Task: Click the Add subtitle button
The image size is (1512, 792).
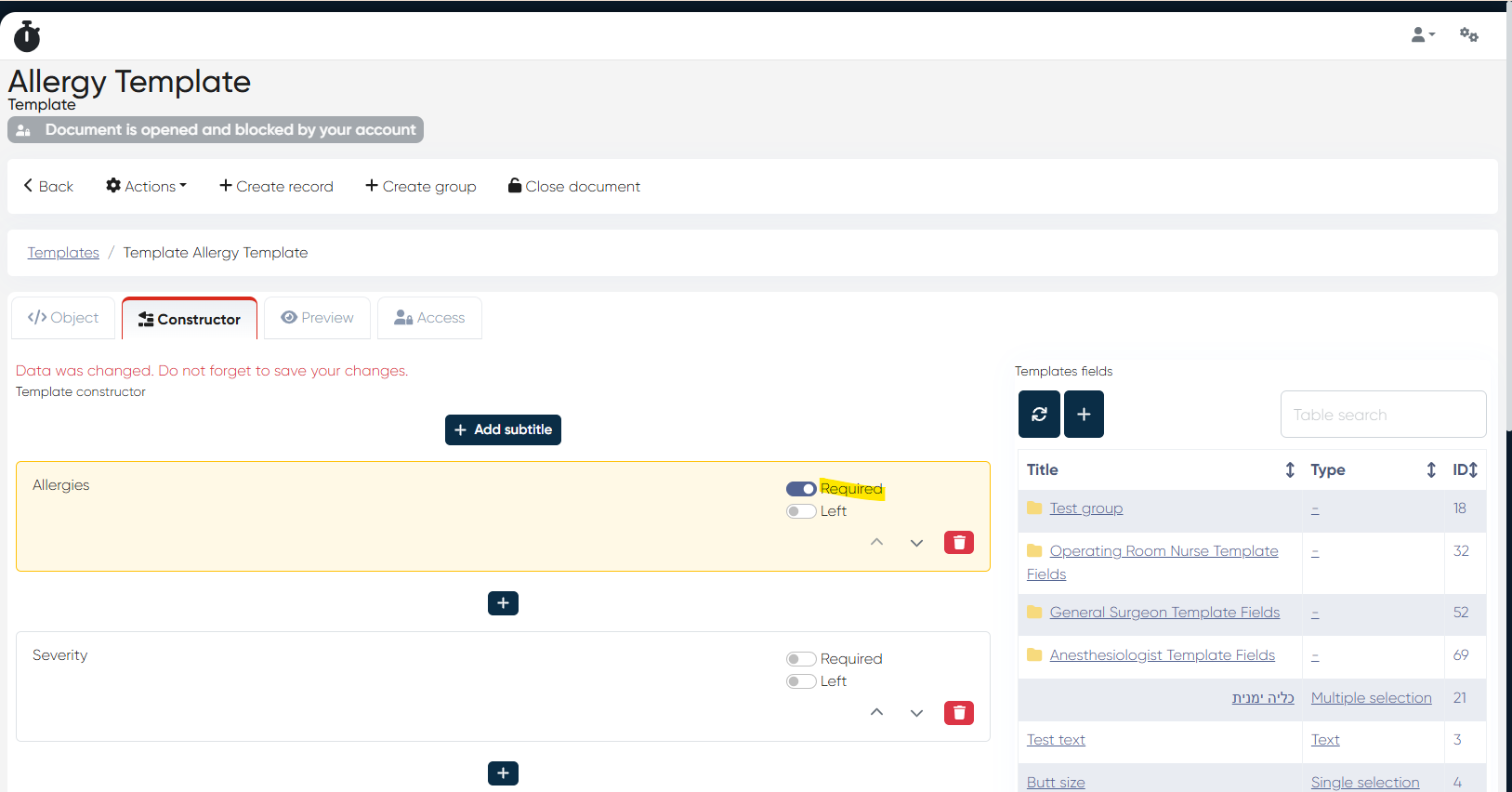Action: point(503,429)
